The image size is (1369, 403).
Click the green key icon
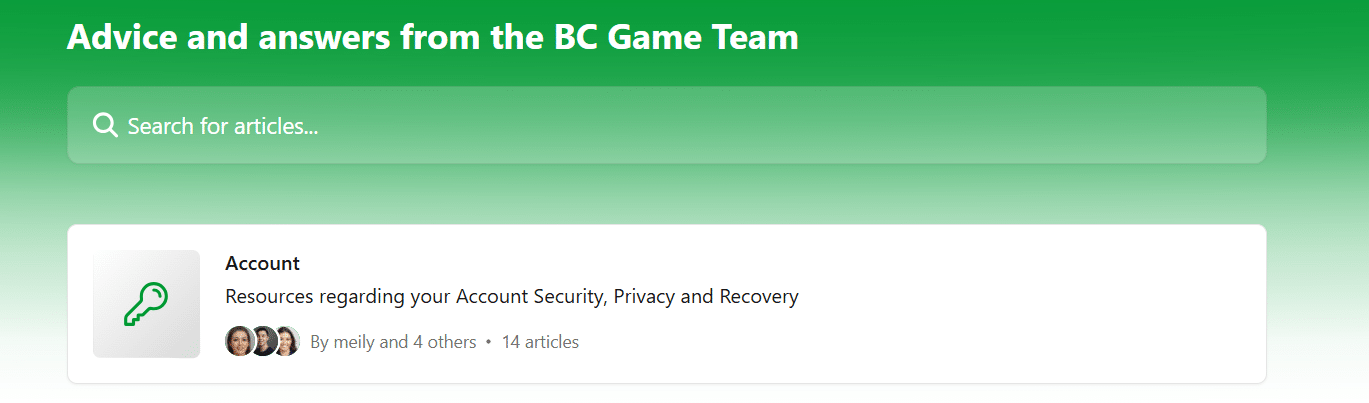146,304
